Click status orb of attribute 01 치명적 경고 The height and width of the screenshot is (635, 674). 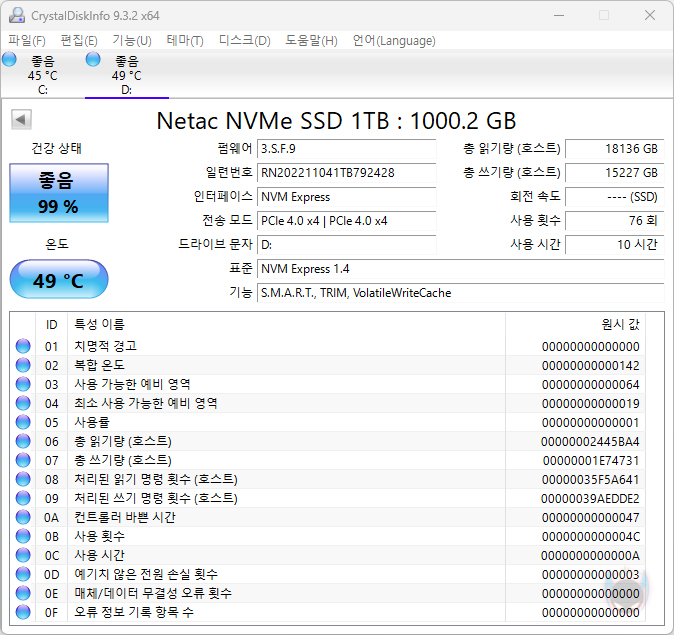23,346
